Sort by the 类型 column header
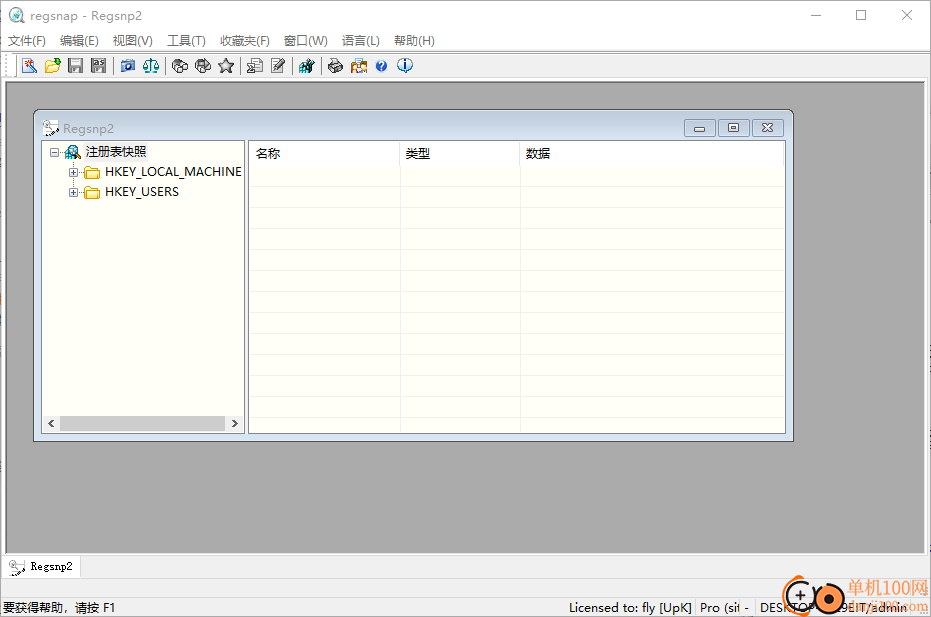The width and height of the screenshot is (931, 617). pyautogui.click(x=460, y=153)
